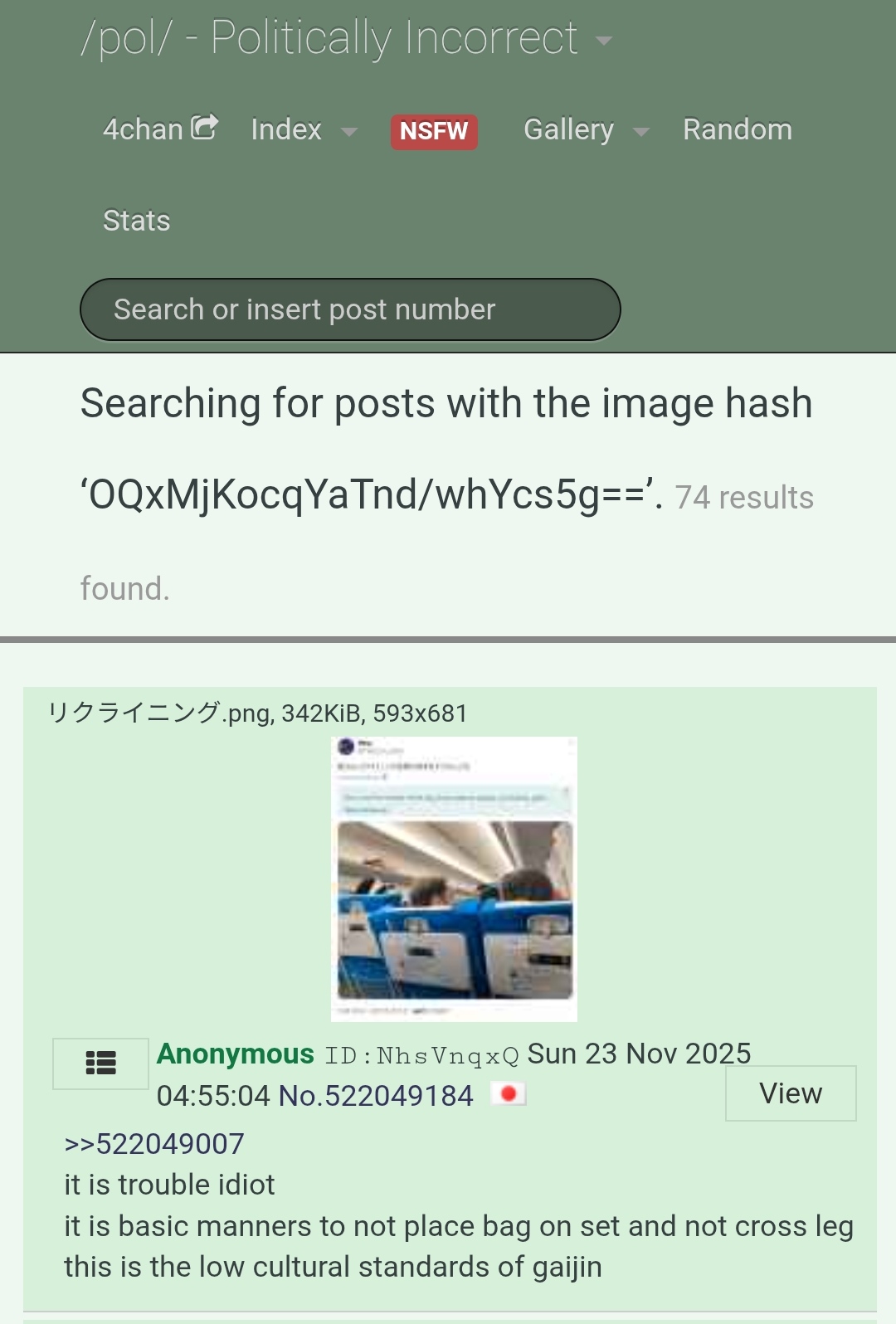This screenshot has width=896, height=1324.
Task: Click the Japan flag icon
Action: coord(509,1094)
